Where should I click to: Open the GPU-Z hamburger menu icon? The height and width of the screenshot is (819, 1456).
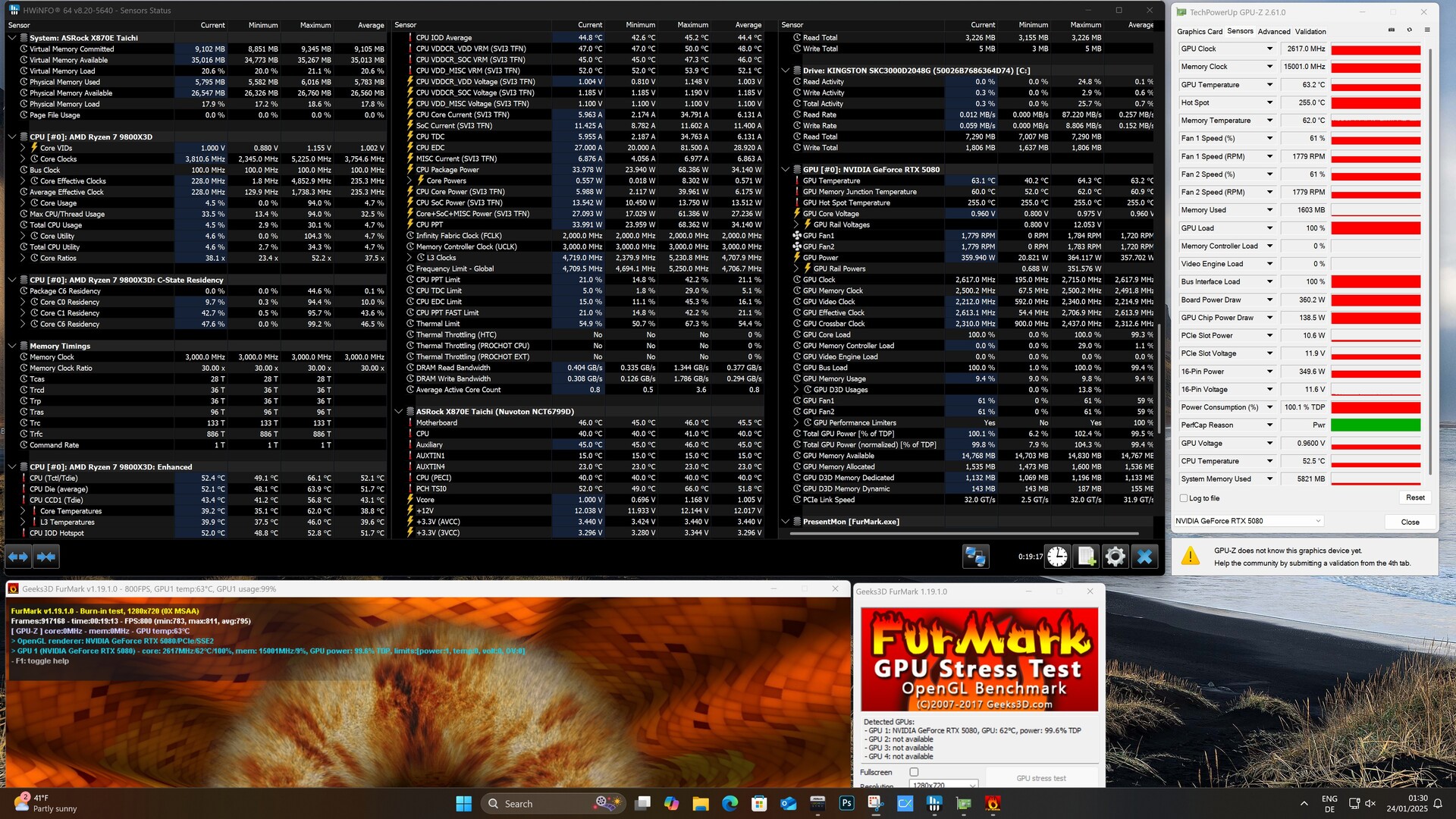[x=1427, y=30]
